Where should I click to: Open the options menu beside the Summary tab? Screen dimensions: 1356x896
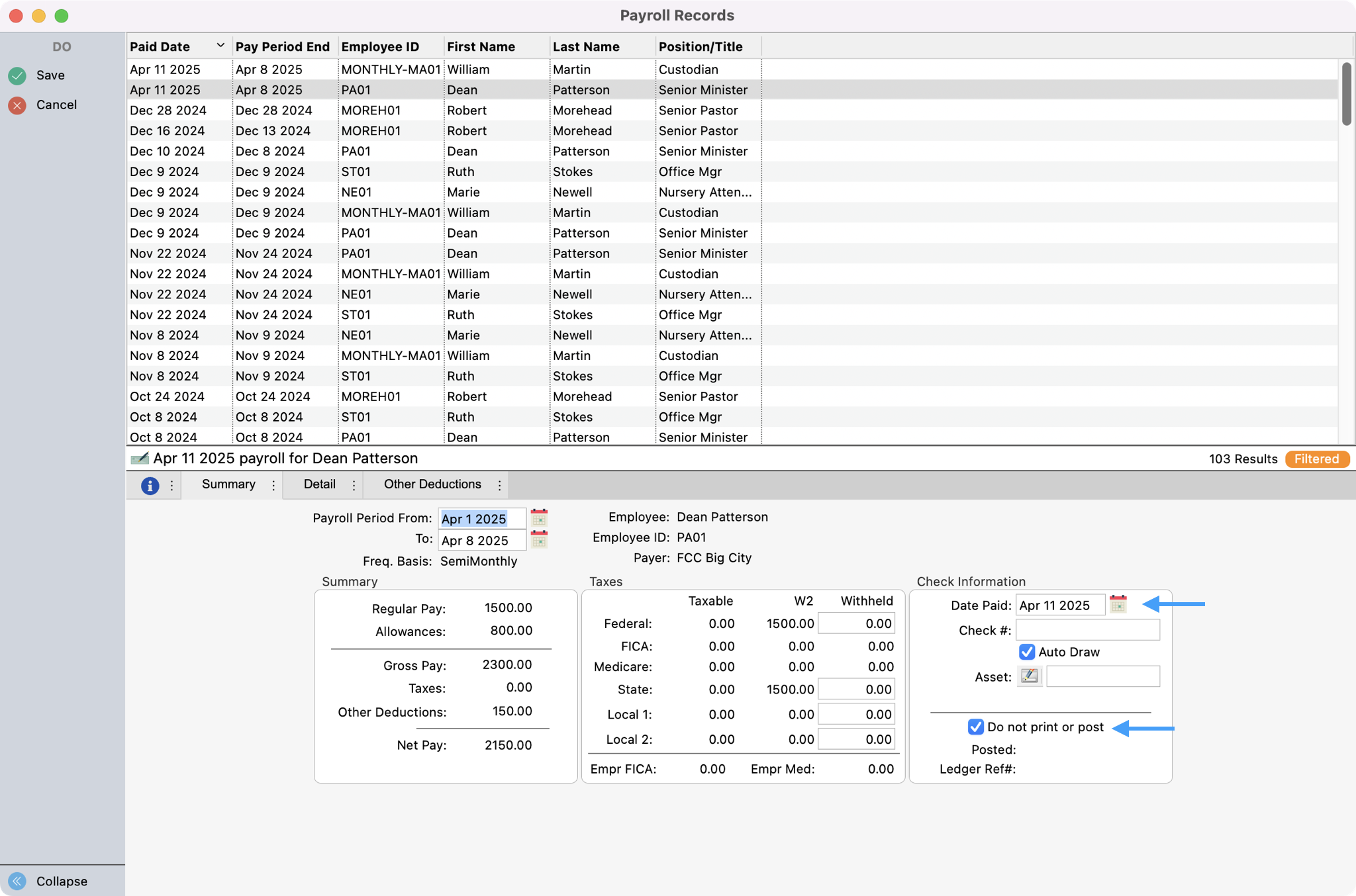tap(273, 485)
